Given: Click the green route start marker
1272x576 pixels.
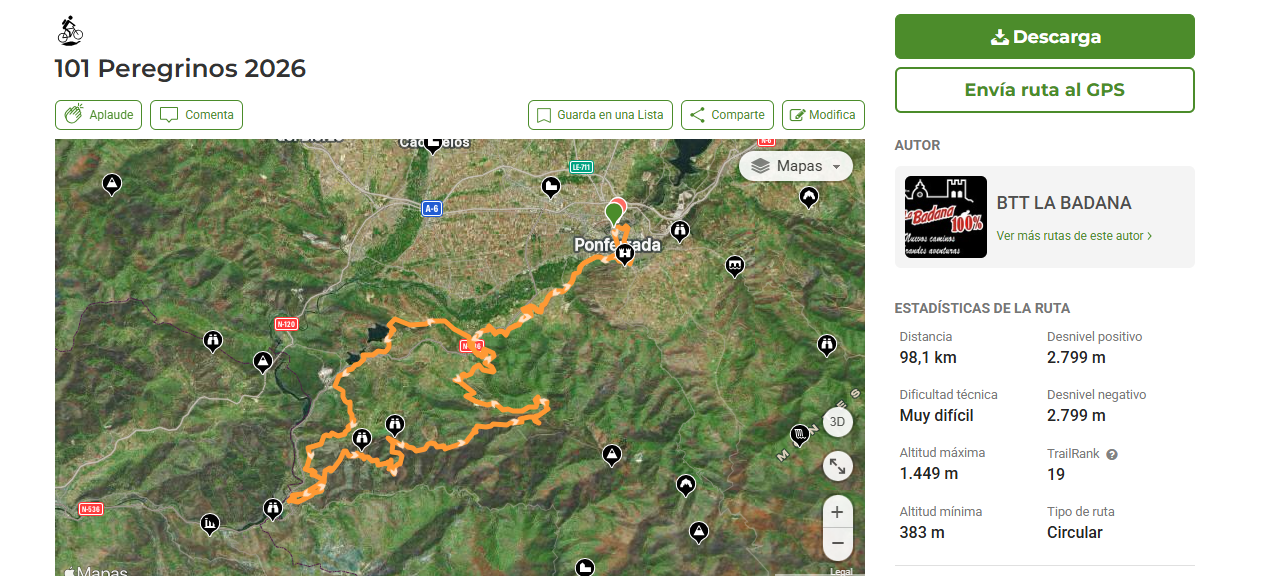Looking at the screenshot, I should 612,213.
